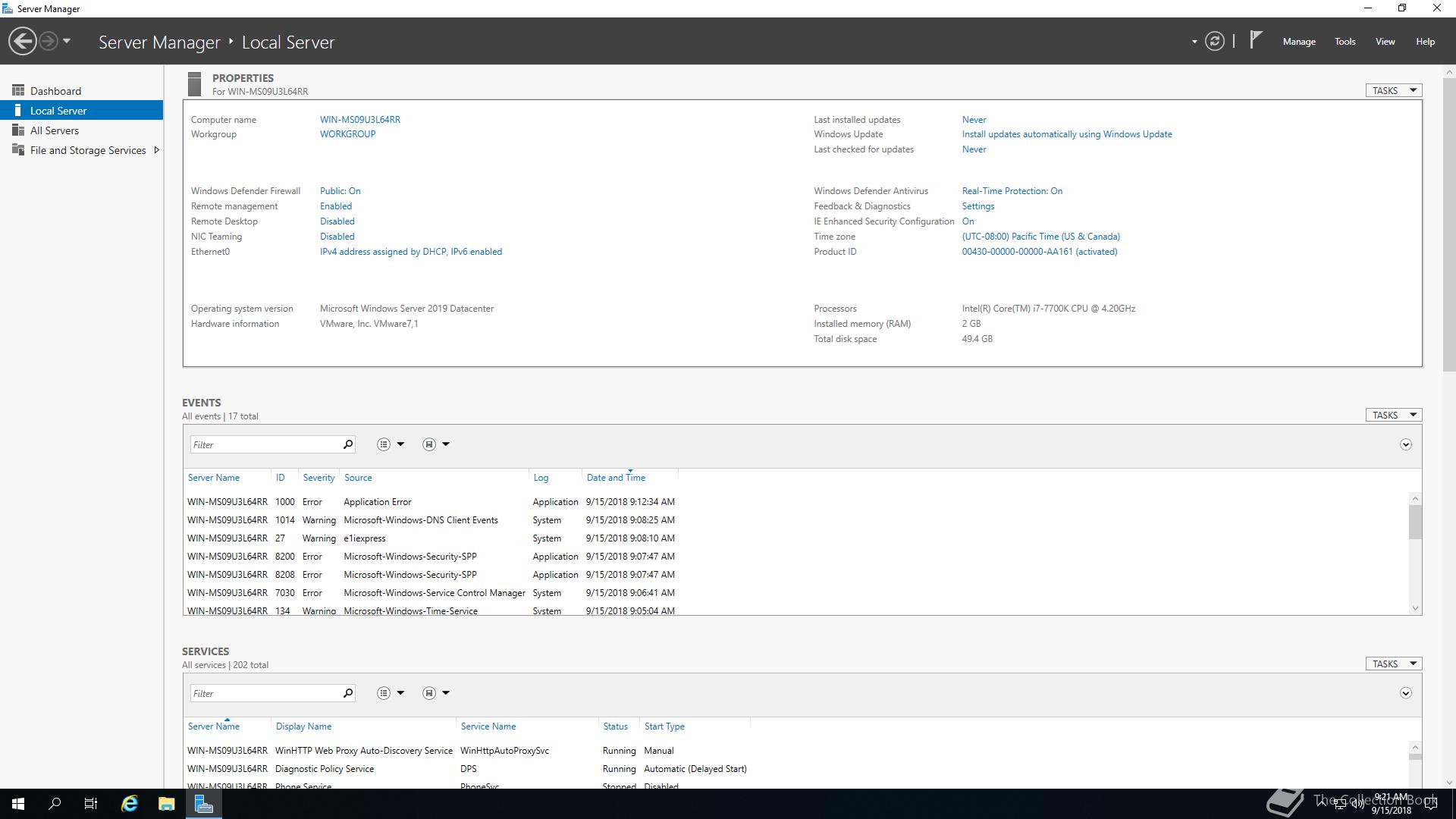Open the Services TASKS dropdown

1394,664
